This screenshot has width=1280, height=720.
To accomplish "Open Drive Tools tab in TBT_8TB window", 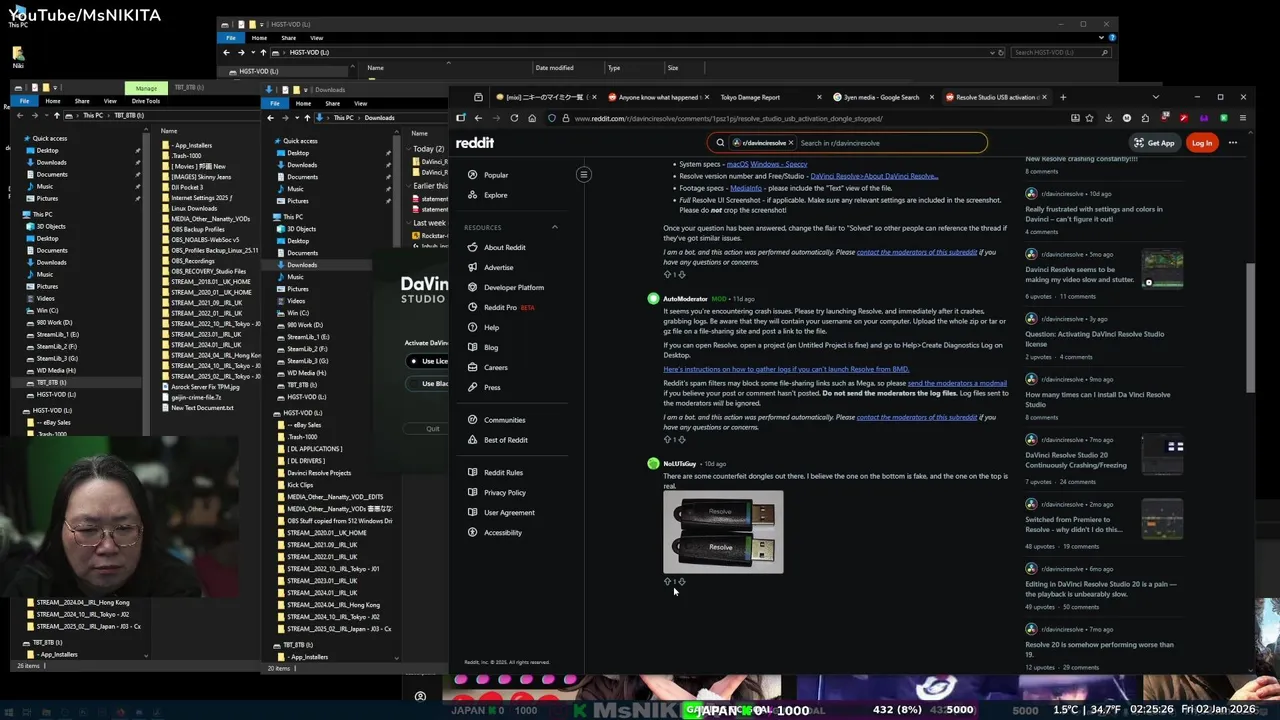I will pos(146,101).
